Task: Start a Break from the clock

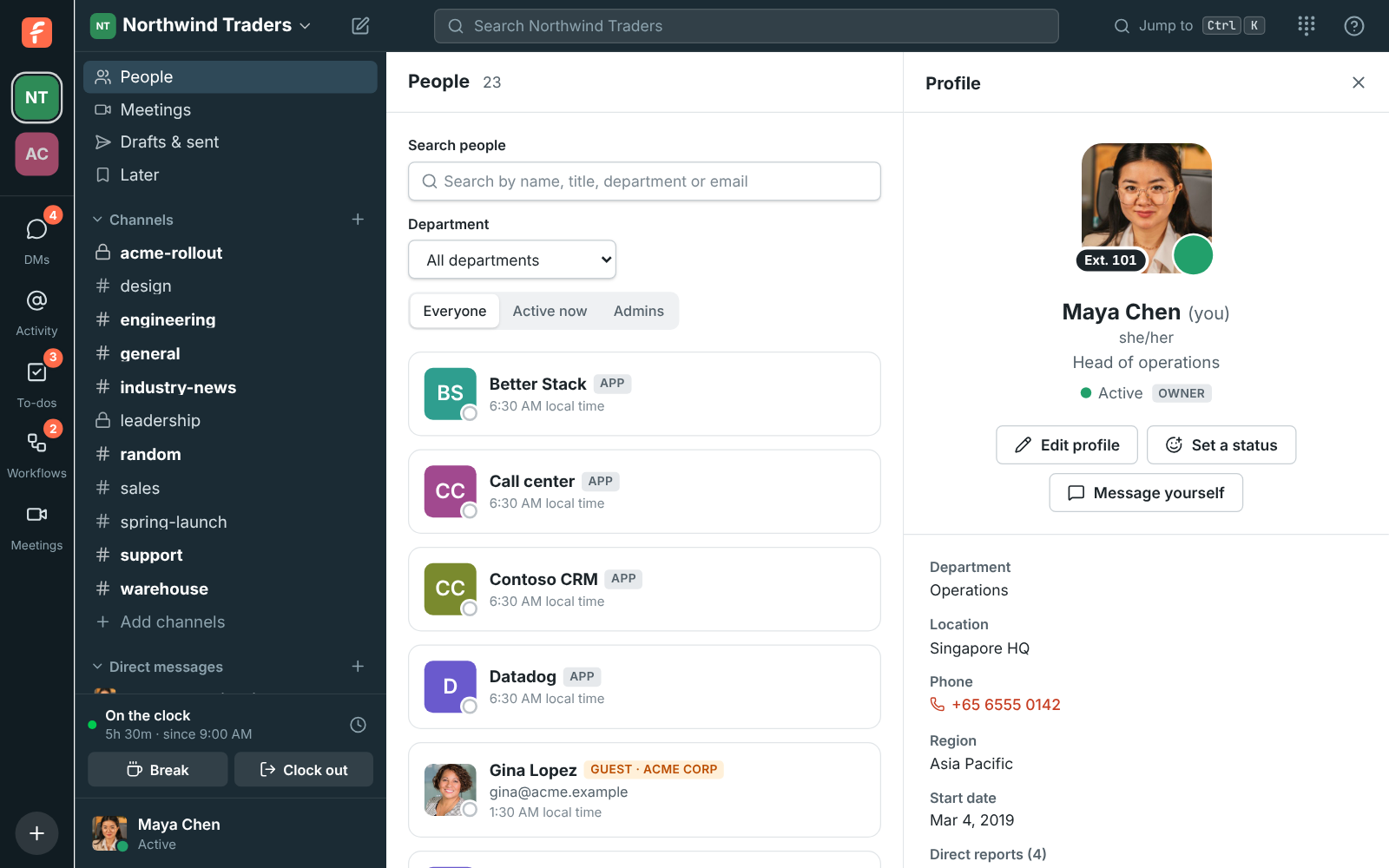Action: coord(158,770)
